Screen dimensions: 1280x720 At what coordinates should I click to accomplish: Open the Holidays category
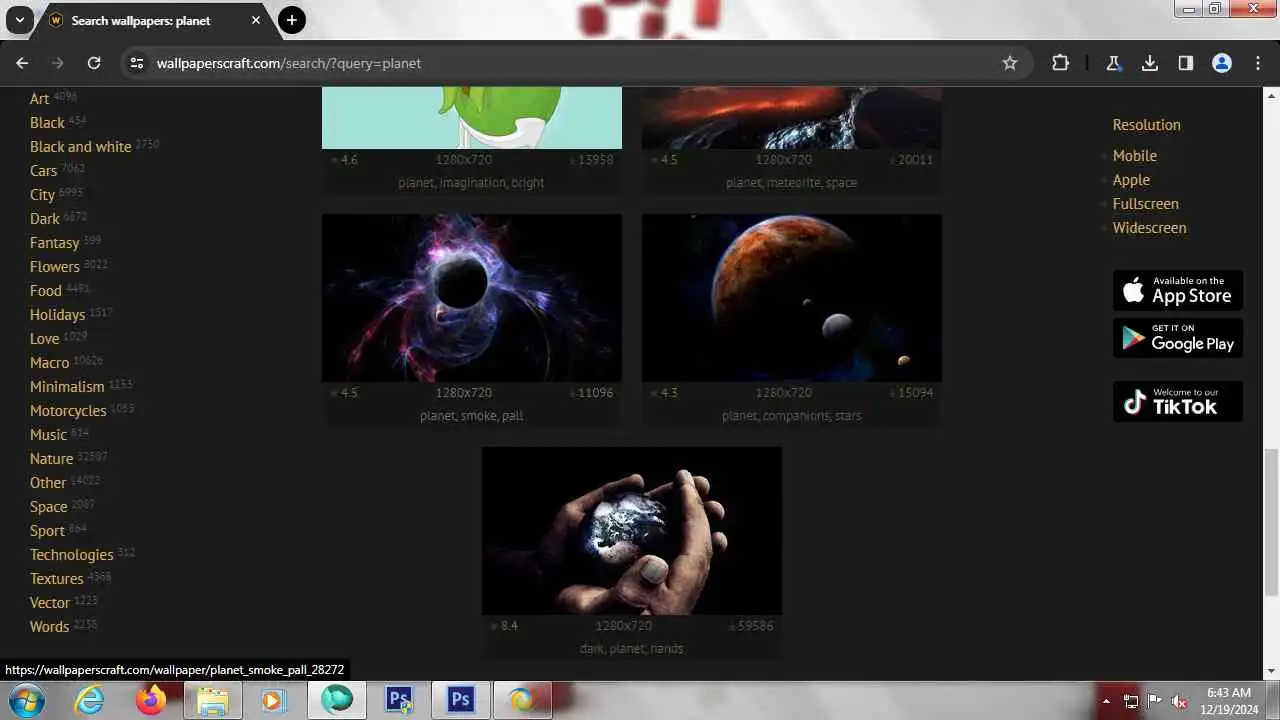(57, 314)
